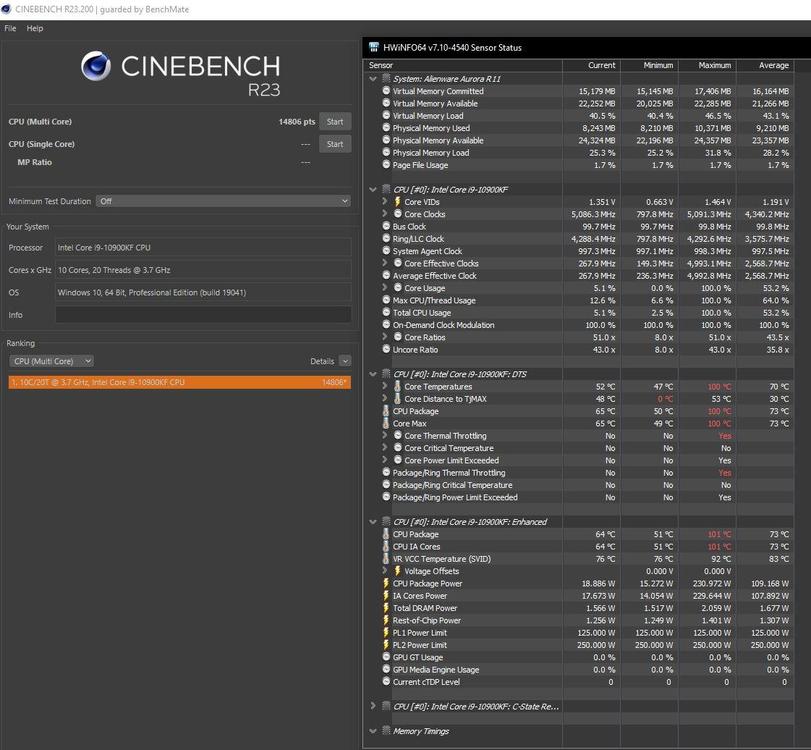The image size is (811, 750).
Task: Click the Cinebench logo sphere icon
Action: [x=97, y=66]
